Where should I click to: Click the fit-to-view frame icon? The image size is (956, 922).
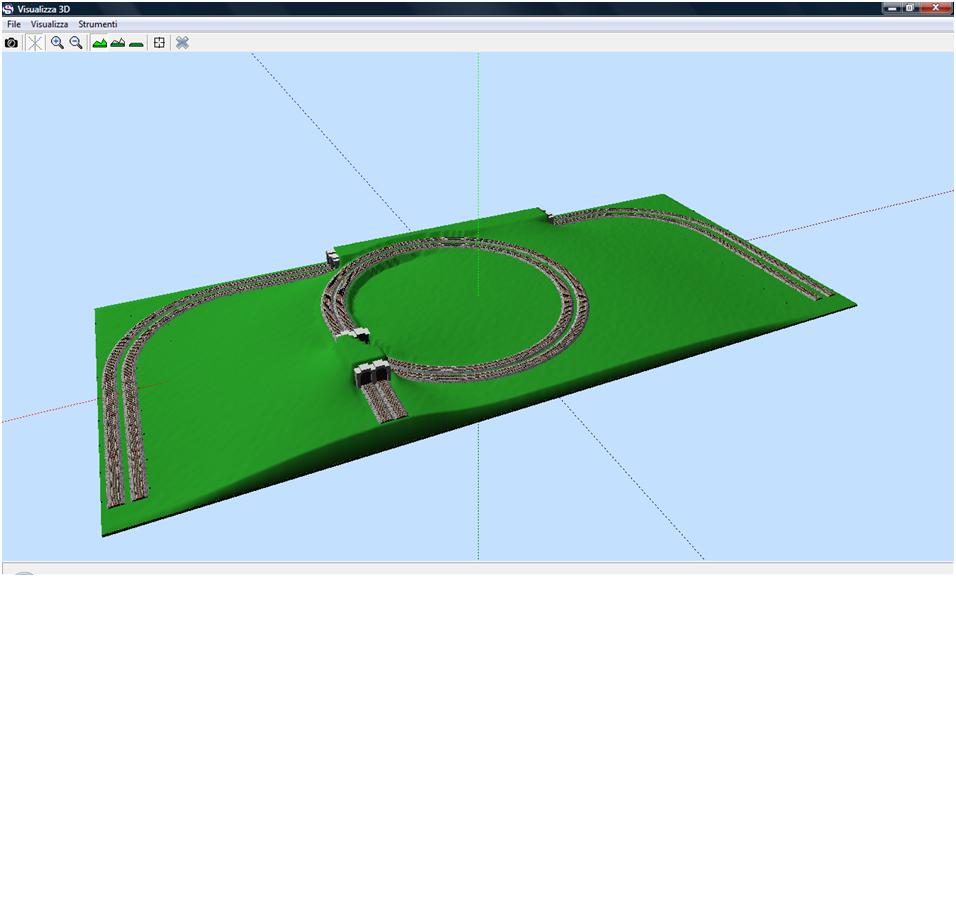pos(159,43)
